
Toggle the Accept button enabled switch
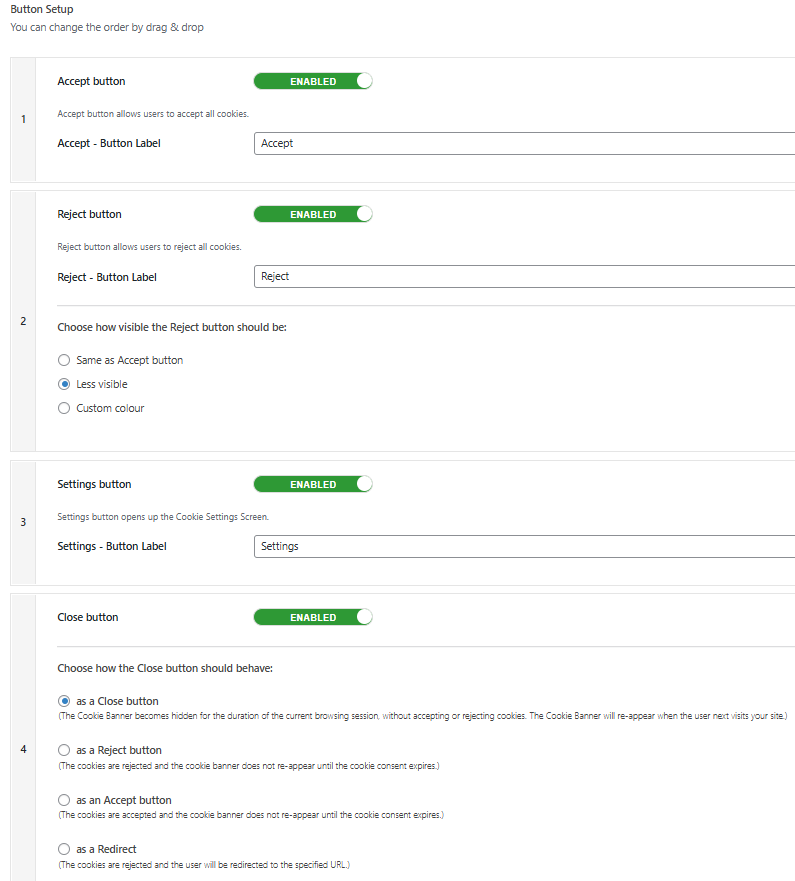click(313, 81)
